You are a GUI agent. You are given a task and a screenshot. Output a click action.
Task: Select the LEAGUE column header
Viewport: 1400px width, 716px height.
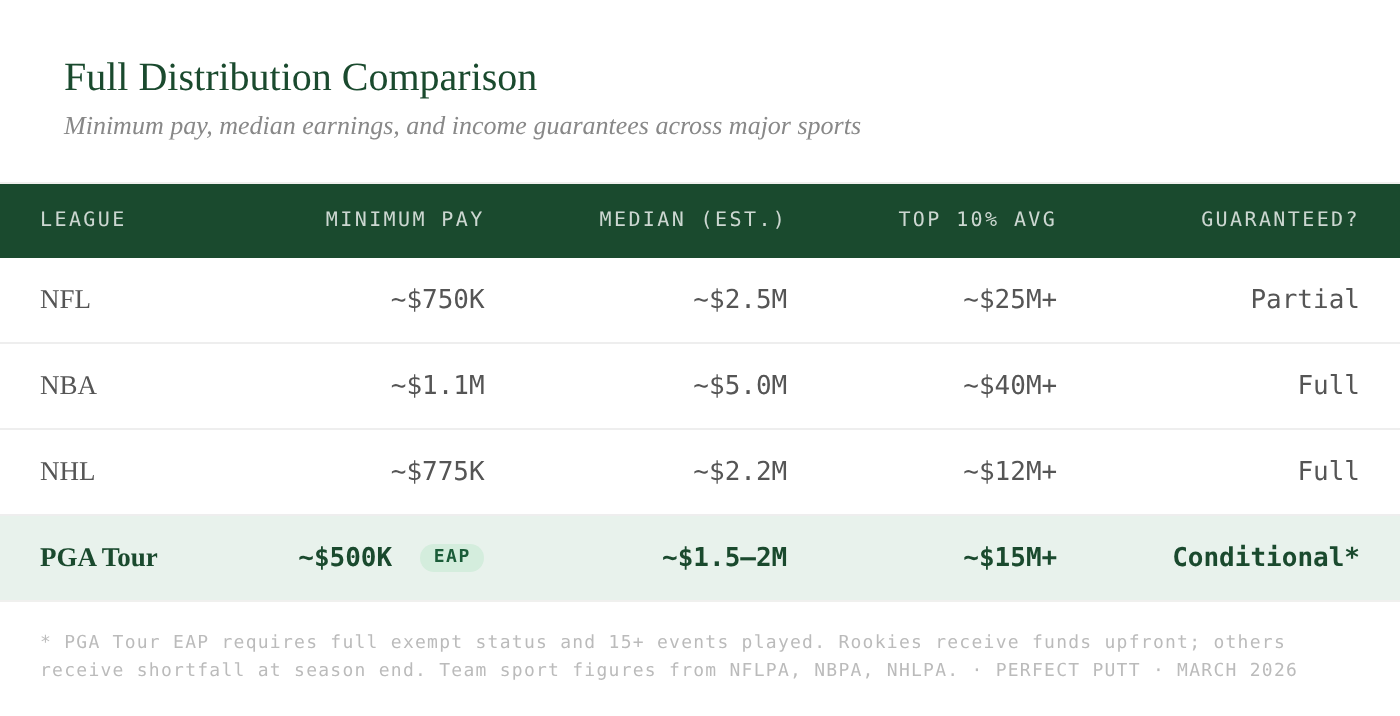[x=83, y=220]
